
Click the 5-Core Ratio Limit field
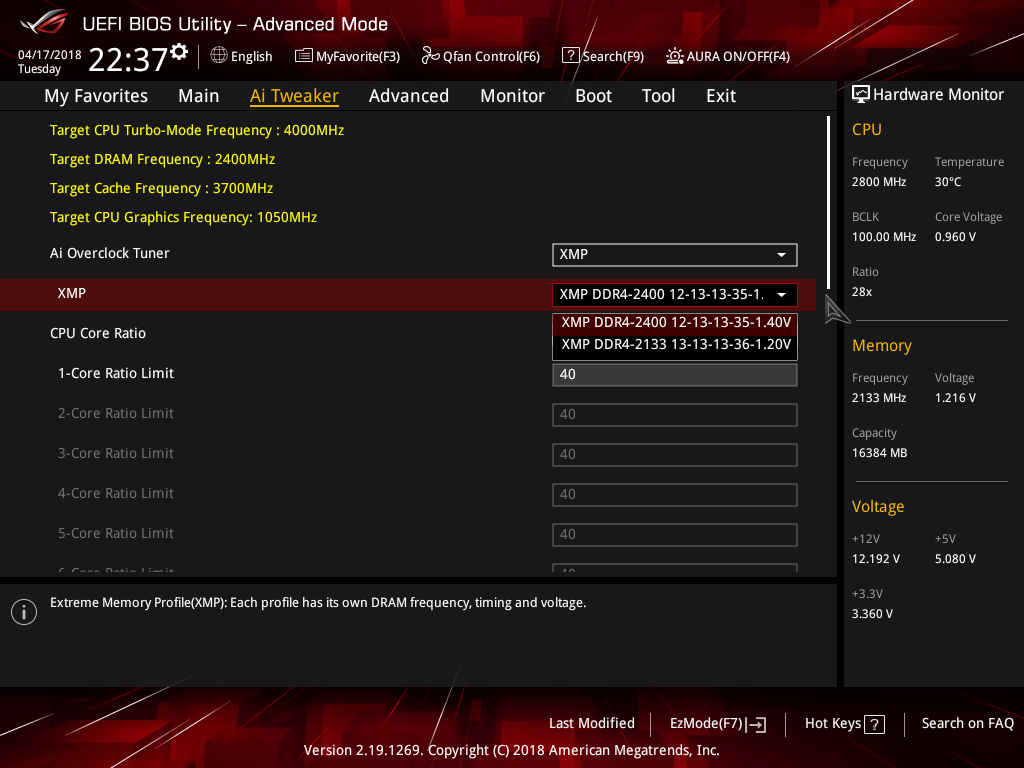[x=675, y=535]
